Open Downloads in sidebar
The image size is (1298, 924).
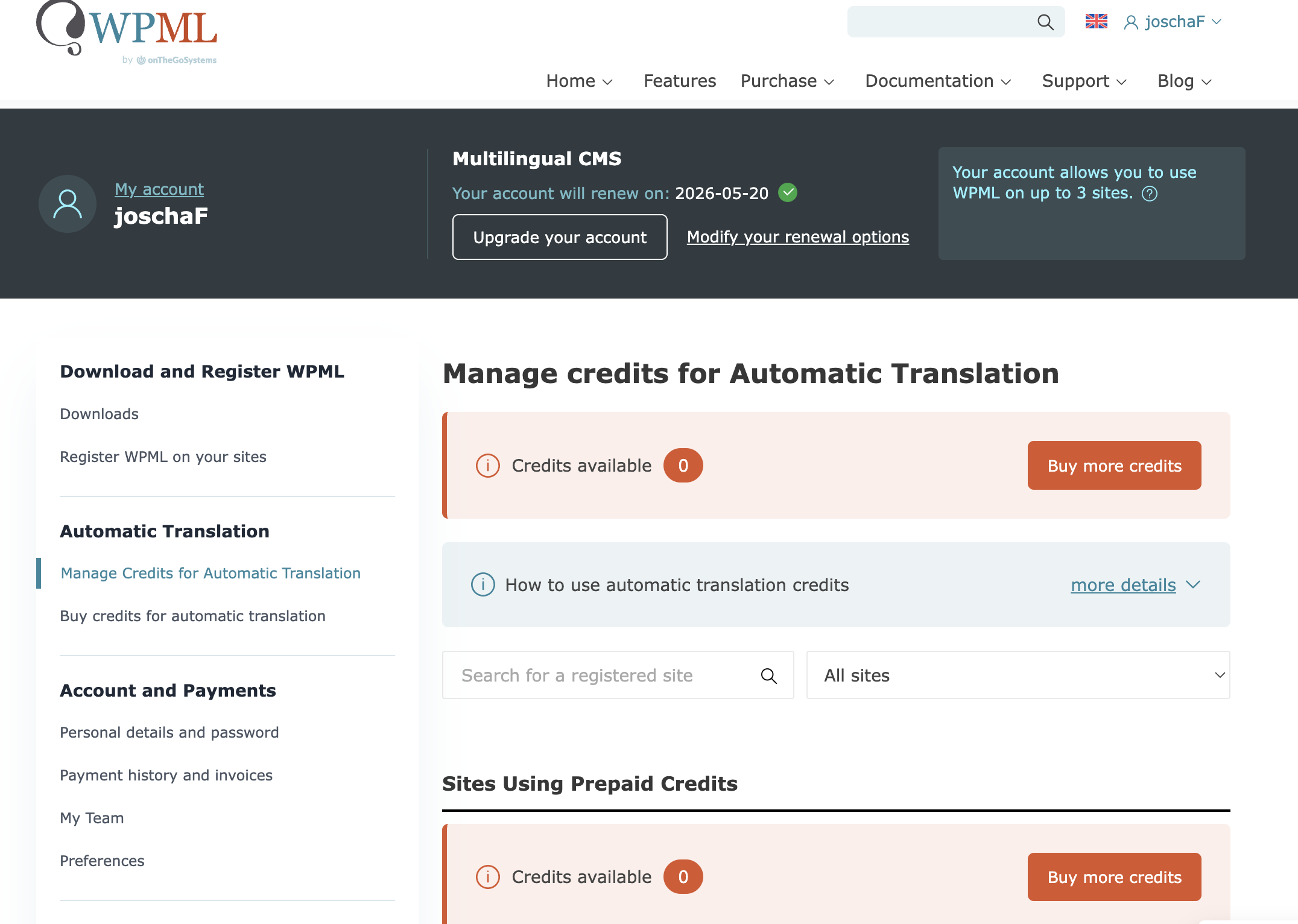[100, 414]
